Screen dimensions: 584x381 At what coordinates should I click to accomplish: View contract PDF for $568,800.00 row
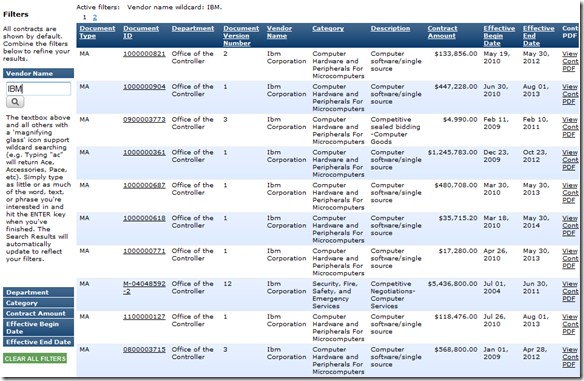[x=570, y=357]
